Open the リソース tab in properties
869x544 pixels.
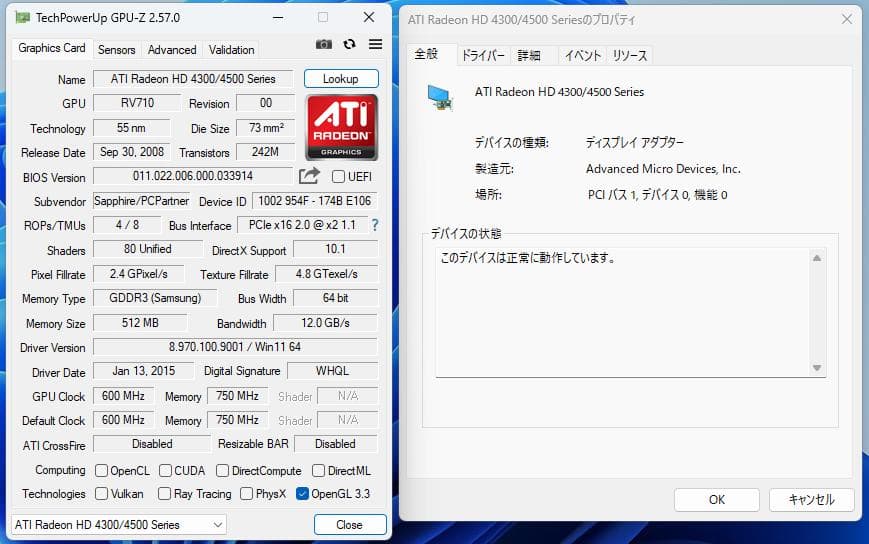pos(630,55)
